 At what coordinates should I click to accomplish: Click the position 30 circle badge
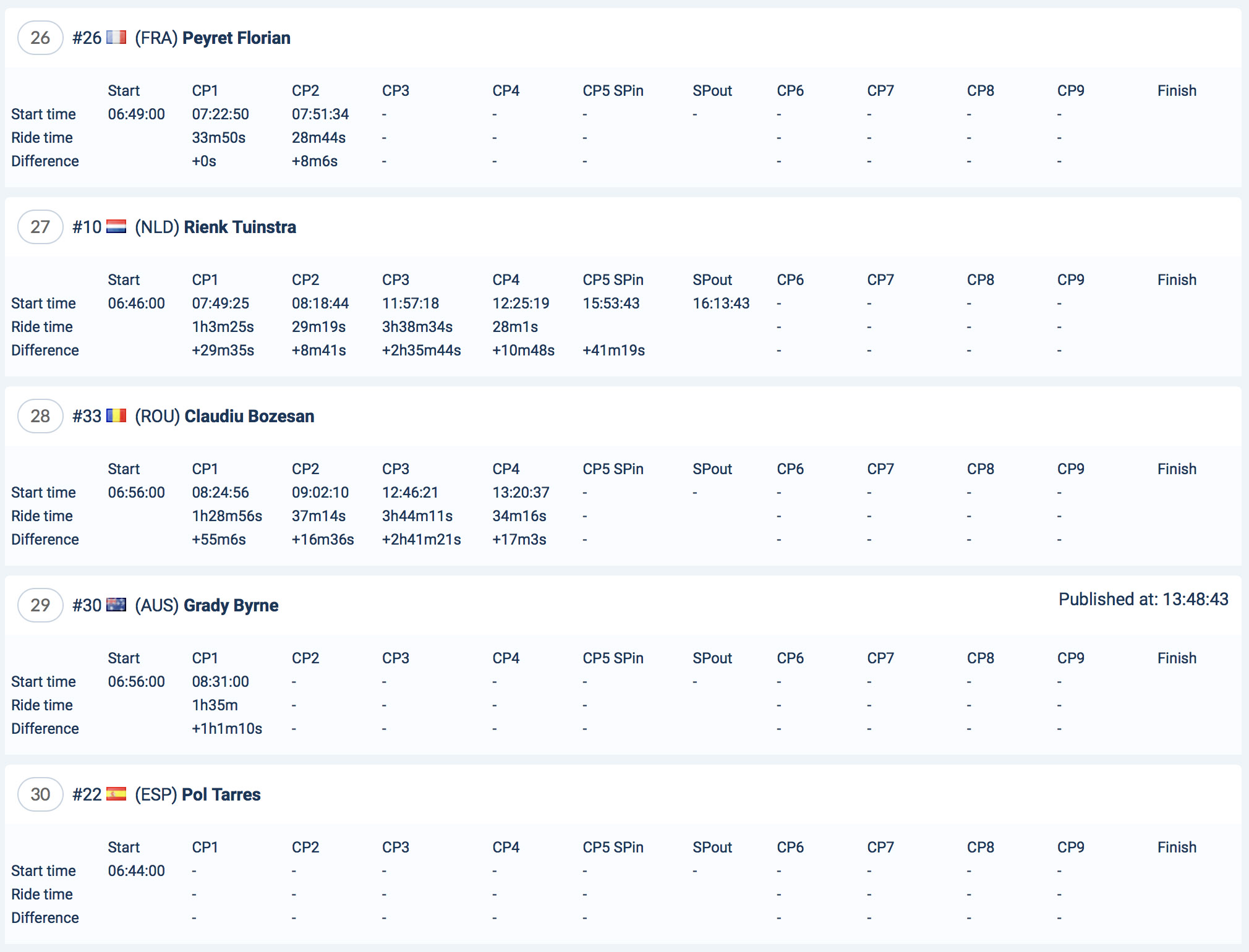click(40, 794)
